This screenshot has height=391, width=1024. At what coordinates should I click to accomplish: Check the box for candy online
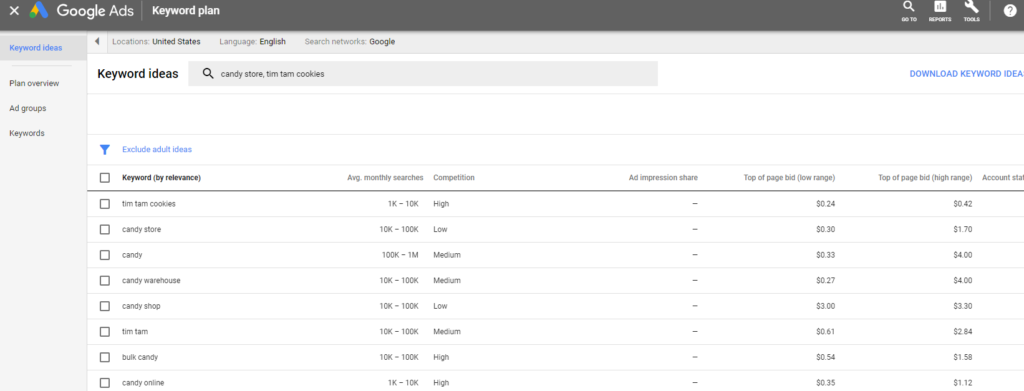pyautogui.click(x=104, y=383)
